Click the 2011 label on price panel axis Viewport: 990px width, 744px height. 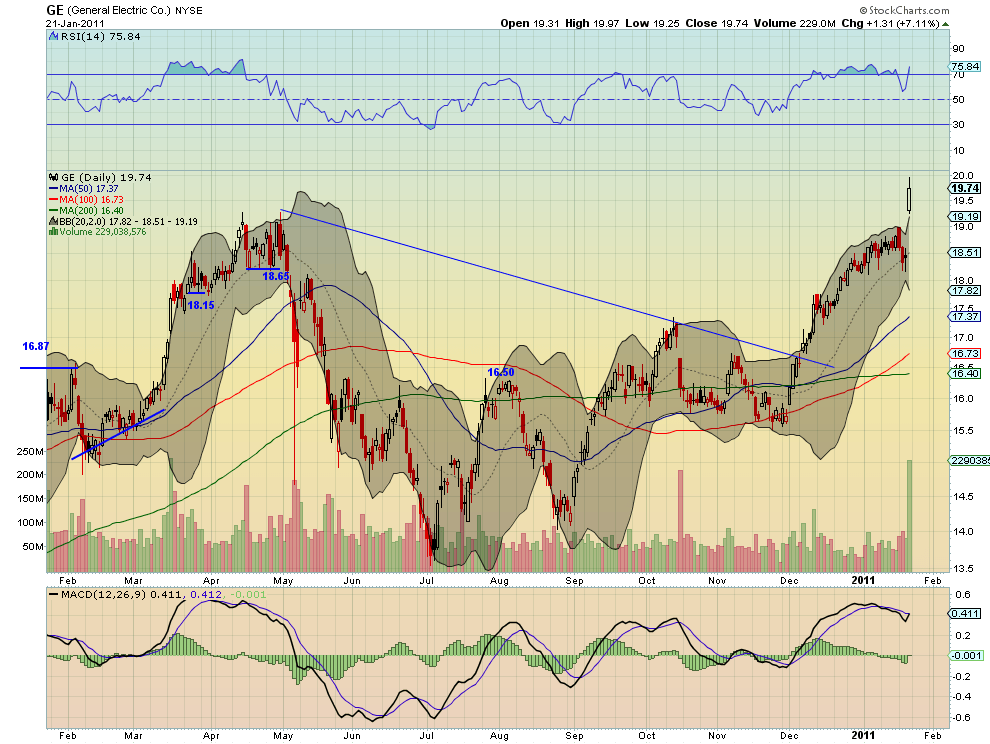tap(863, 580)
